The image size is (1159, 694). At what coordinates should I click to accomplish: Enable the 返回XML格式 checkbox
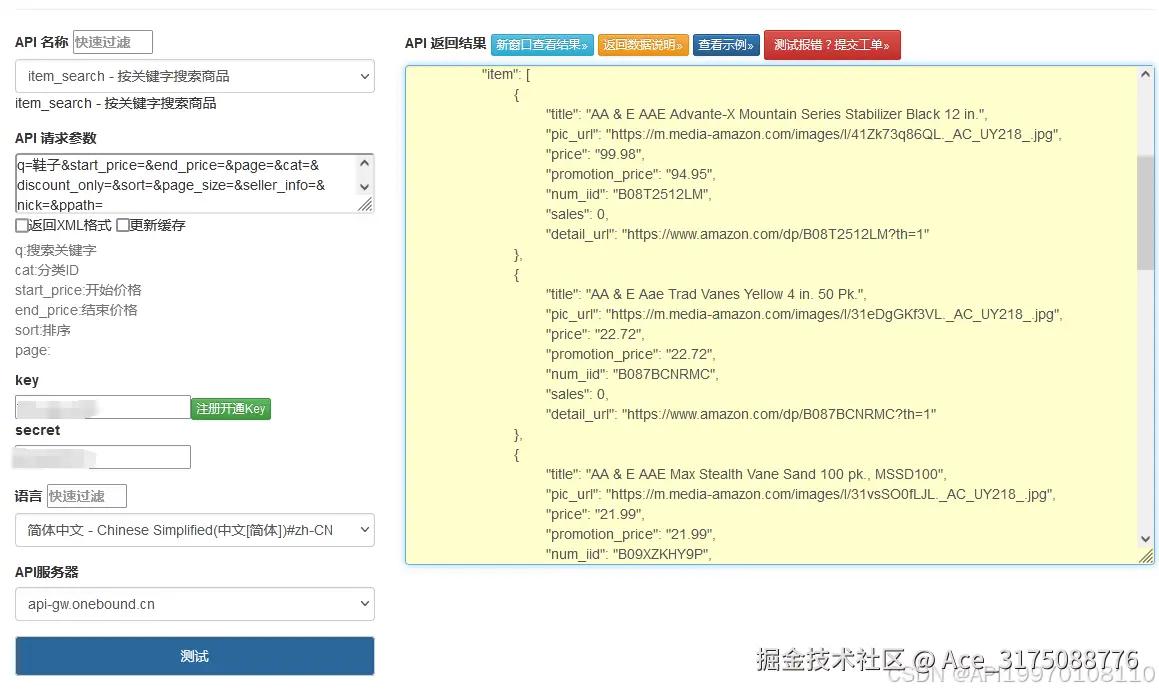(21, 225)
